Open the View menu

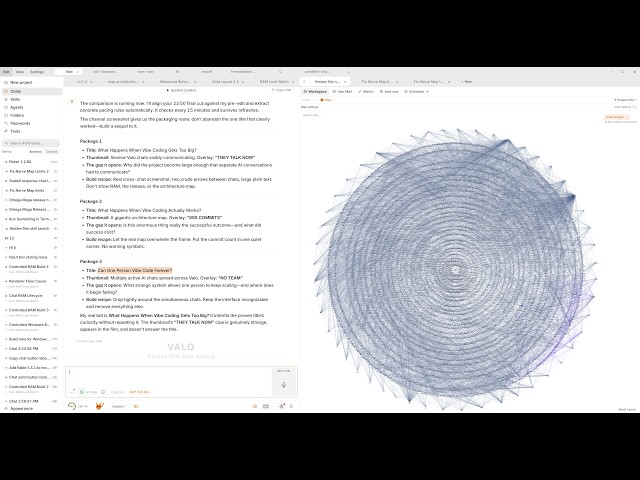point(20,72)
